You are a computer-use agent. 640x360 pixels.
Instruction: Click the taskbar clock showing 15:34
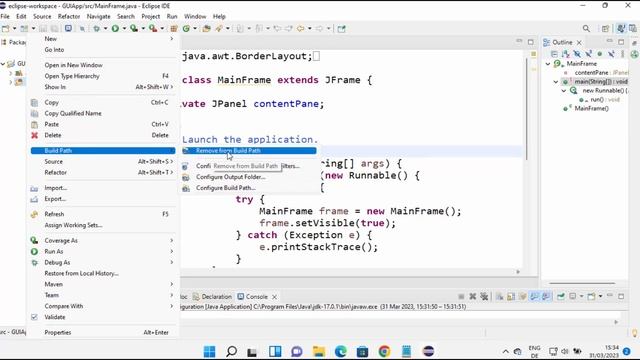coord(604,351)
